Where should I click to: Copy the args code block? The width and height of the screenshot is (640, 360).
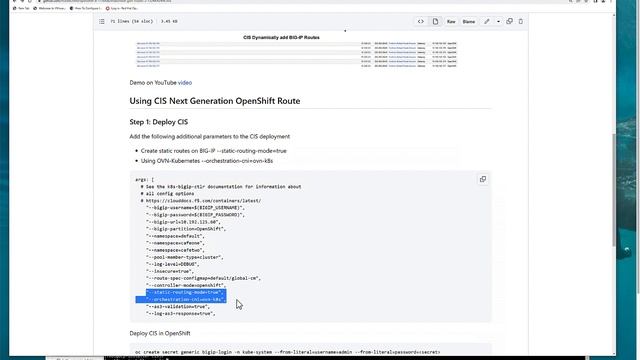pyautogui.click(x=483, y=179)
